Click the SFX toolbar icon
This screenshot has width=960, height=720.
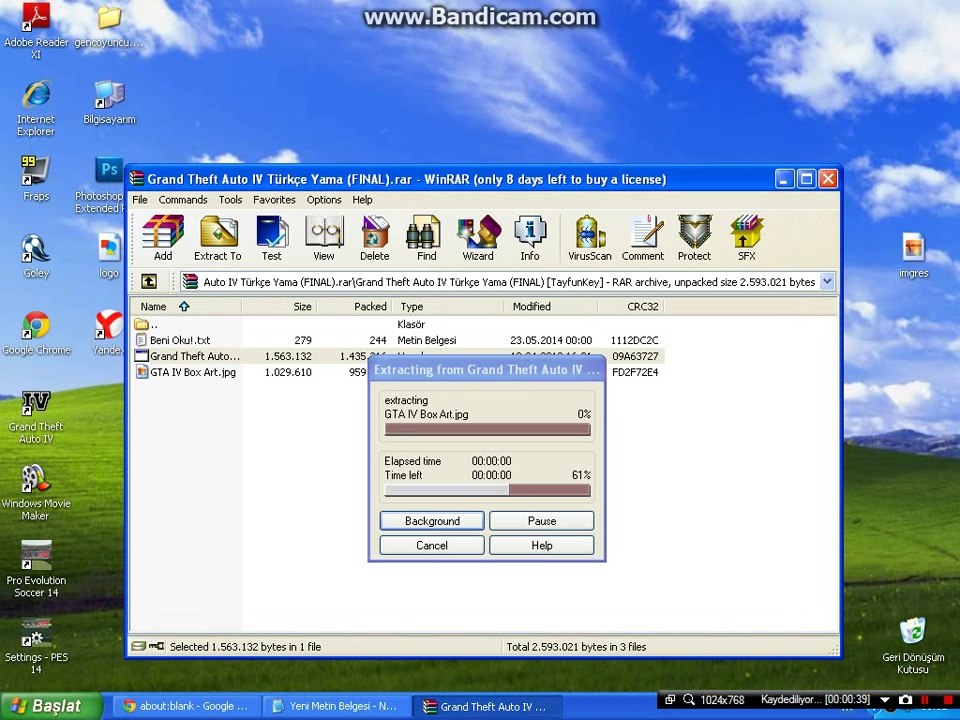pyautogui.click(x=746, y=238)
